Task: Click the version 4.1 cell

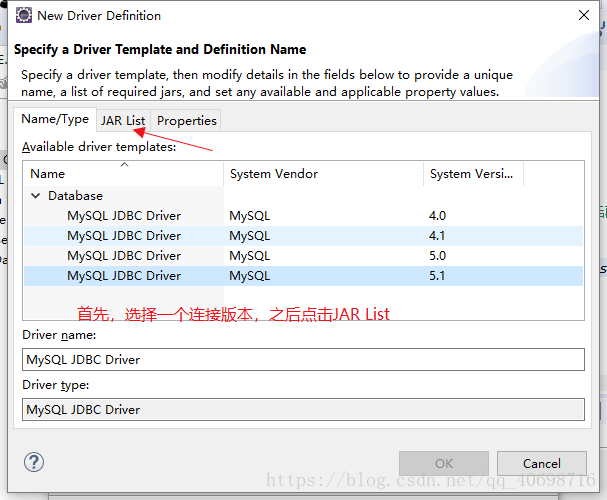Action: click(x=437, y=236)
